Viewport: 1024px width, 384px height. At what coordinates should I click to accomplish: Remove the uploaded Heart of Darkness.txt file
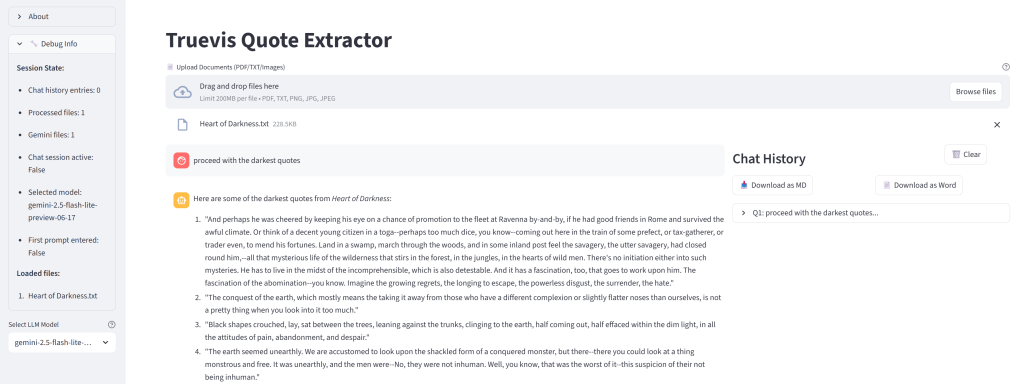coord(997,124)
